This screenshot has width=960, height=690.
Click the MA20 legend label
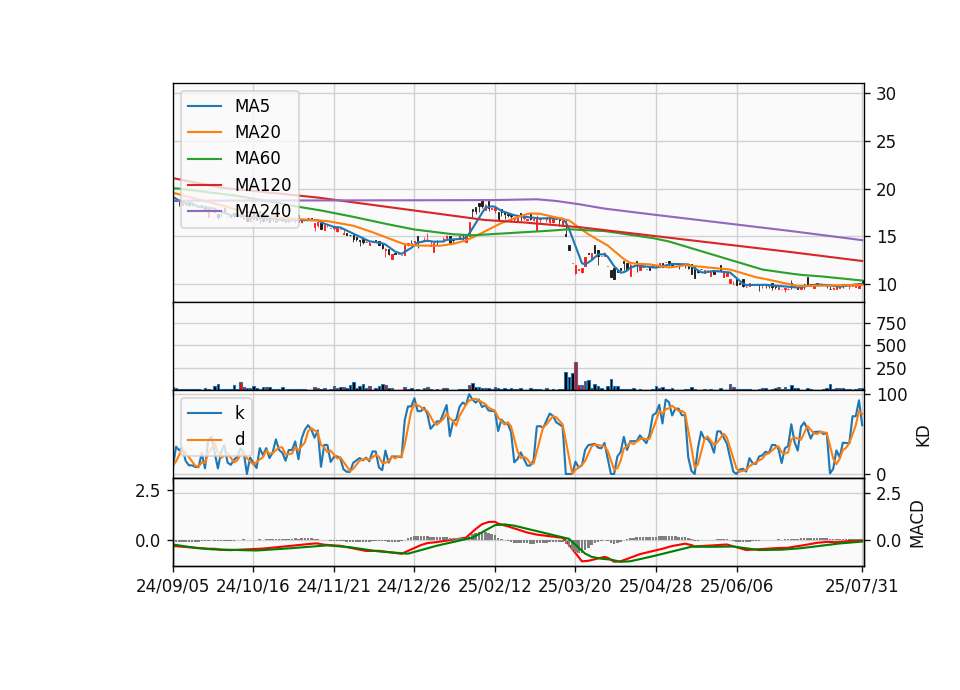point(257,132)
